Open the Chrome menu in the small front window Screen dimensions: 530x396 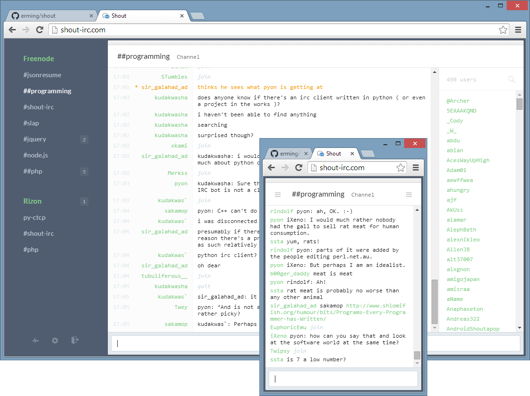416,167
